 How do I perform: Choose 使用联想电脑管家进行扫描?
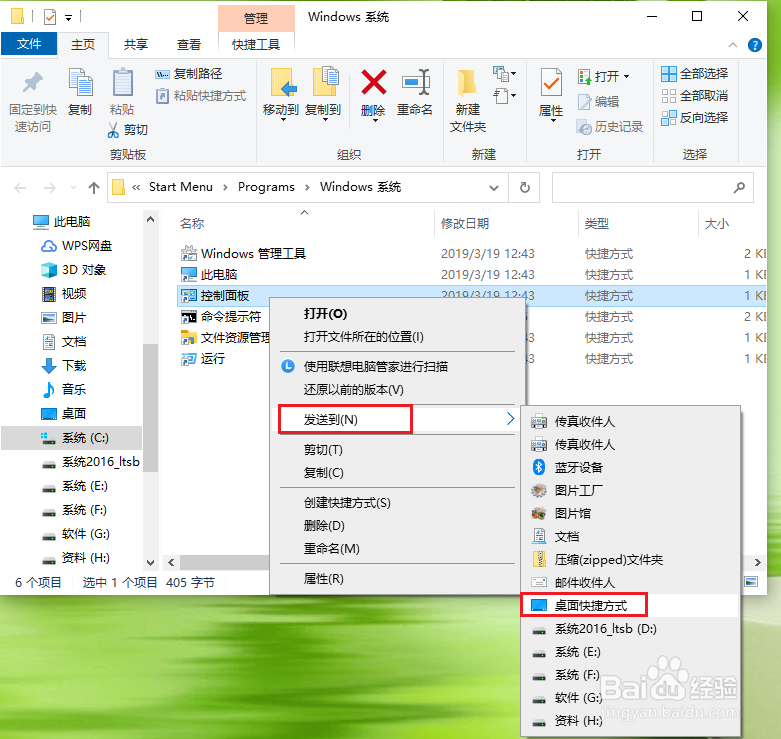click(376, 367)
